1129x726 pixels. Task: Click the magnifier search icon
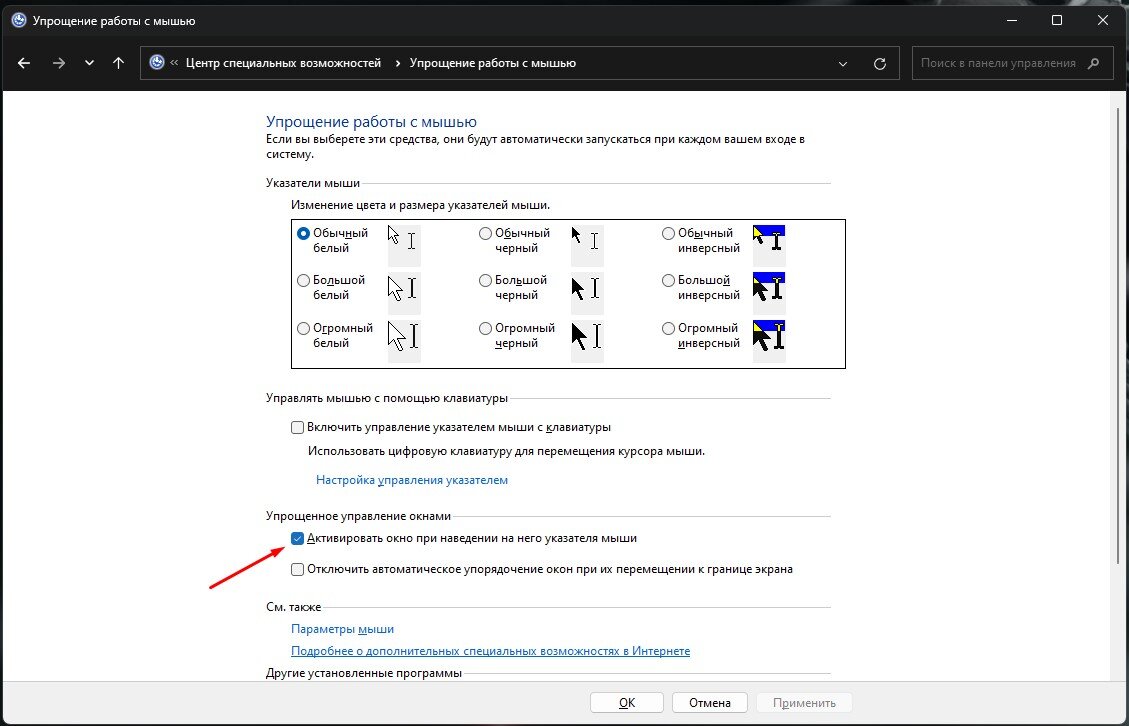[1094, 63]
